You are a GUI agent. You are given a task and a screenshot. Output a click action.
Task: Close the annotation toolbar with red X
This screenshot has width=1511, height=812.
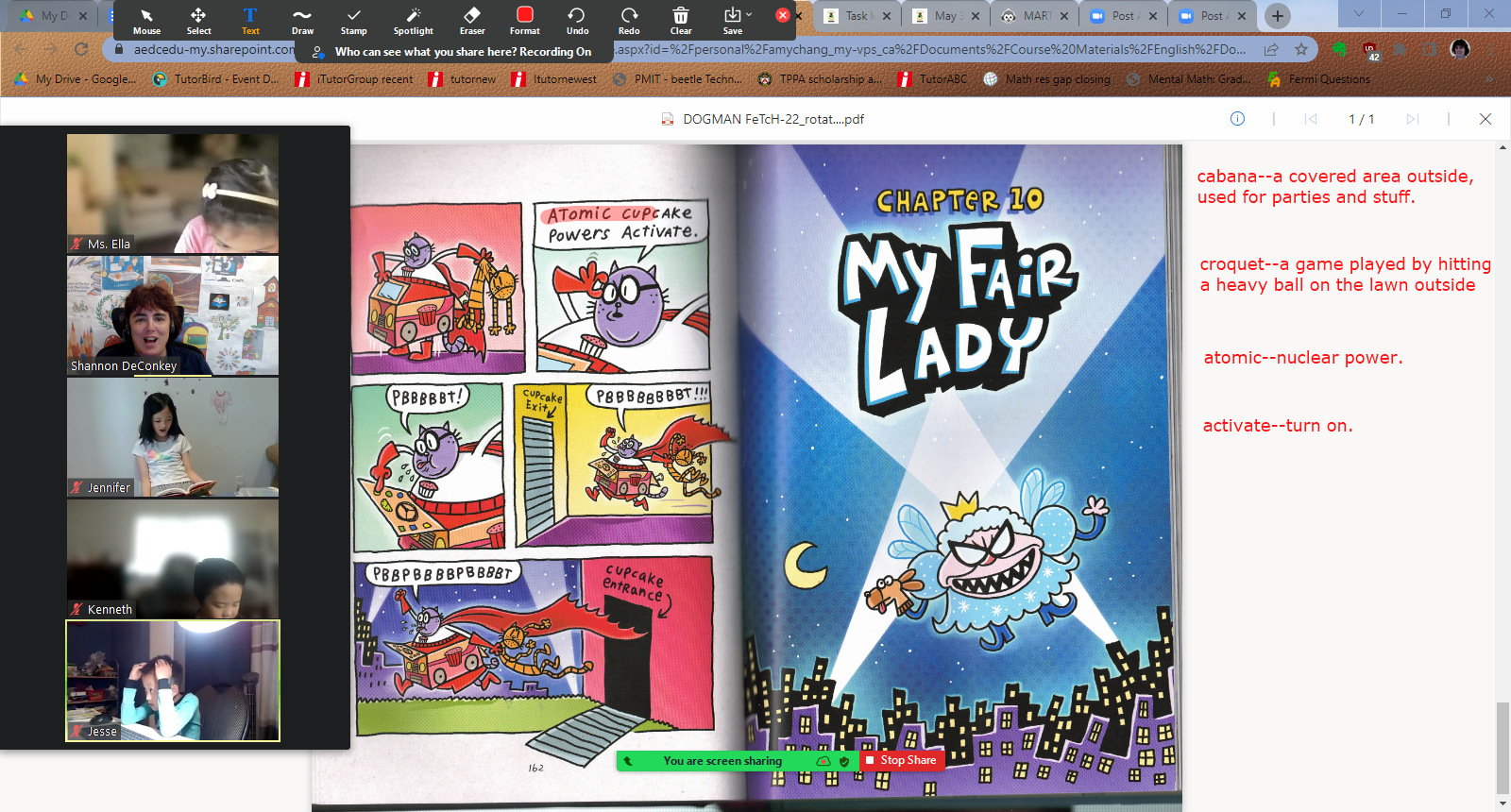click(783, 15)
